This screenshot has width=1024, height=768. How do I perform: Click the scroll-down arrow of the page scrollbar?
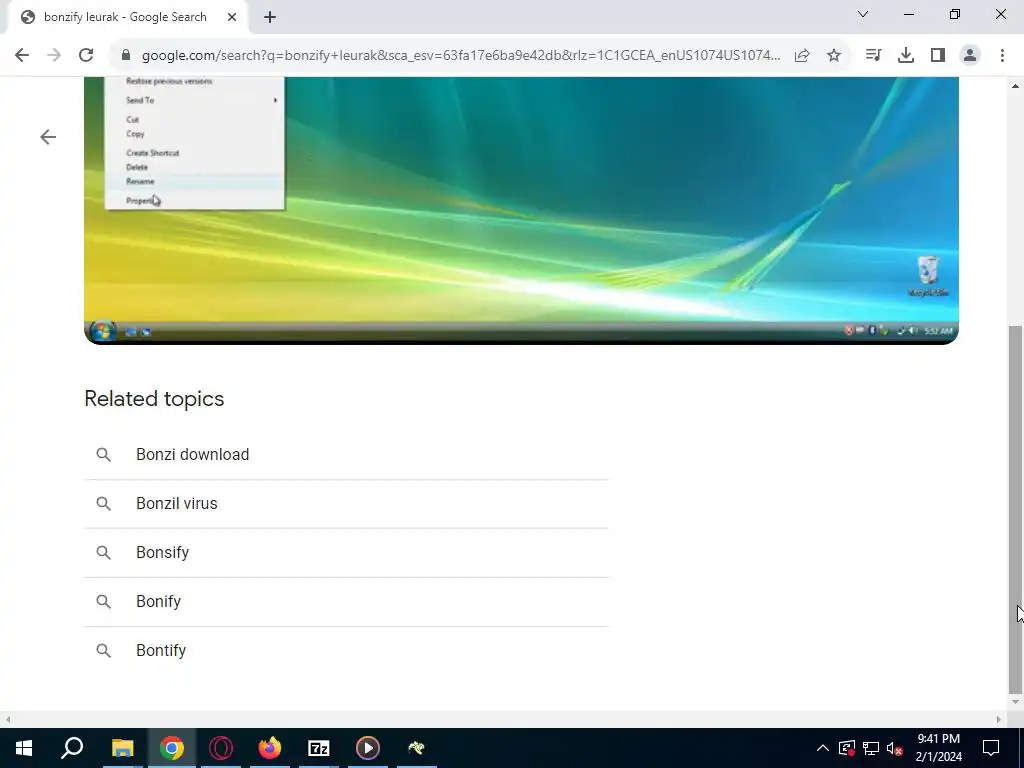1015,703
